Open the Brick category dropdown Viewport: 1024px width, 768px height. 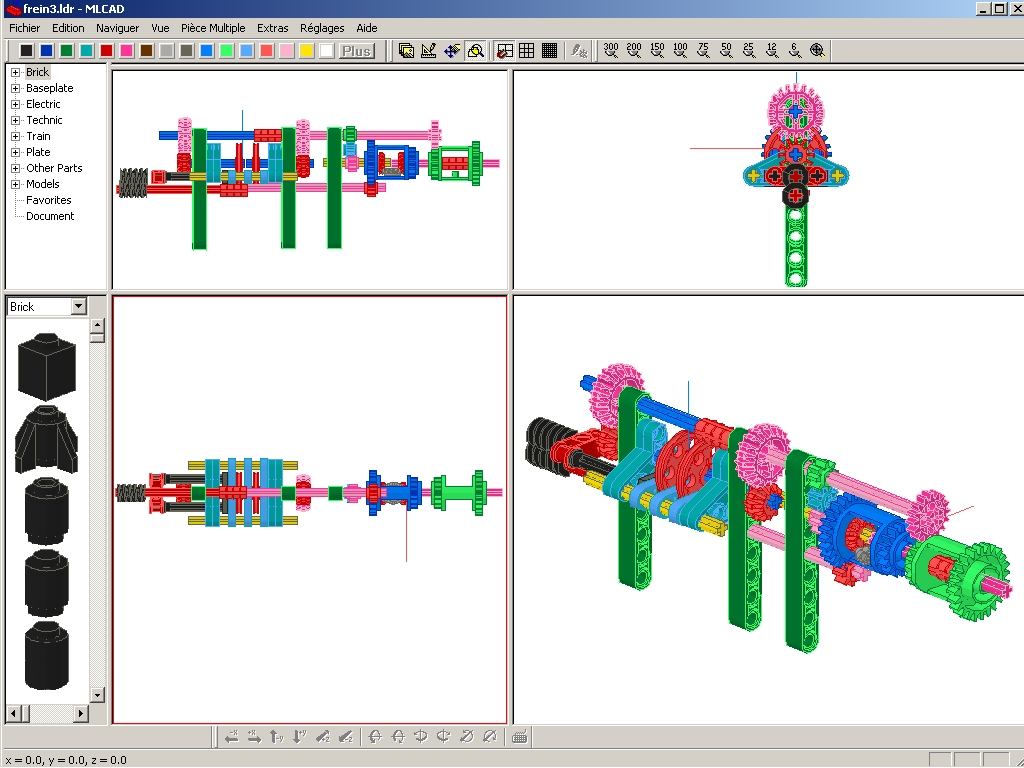(x=79, y=306)
